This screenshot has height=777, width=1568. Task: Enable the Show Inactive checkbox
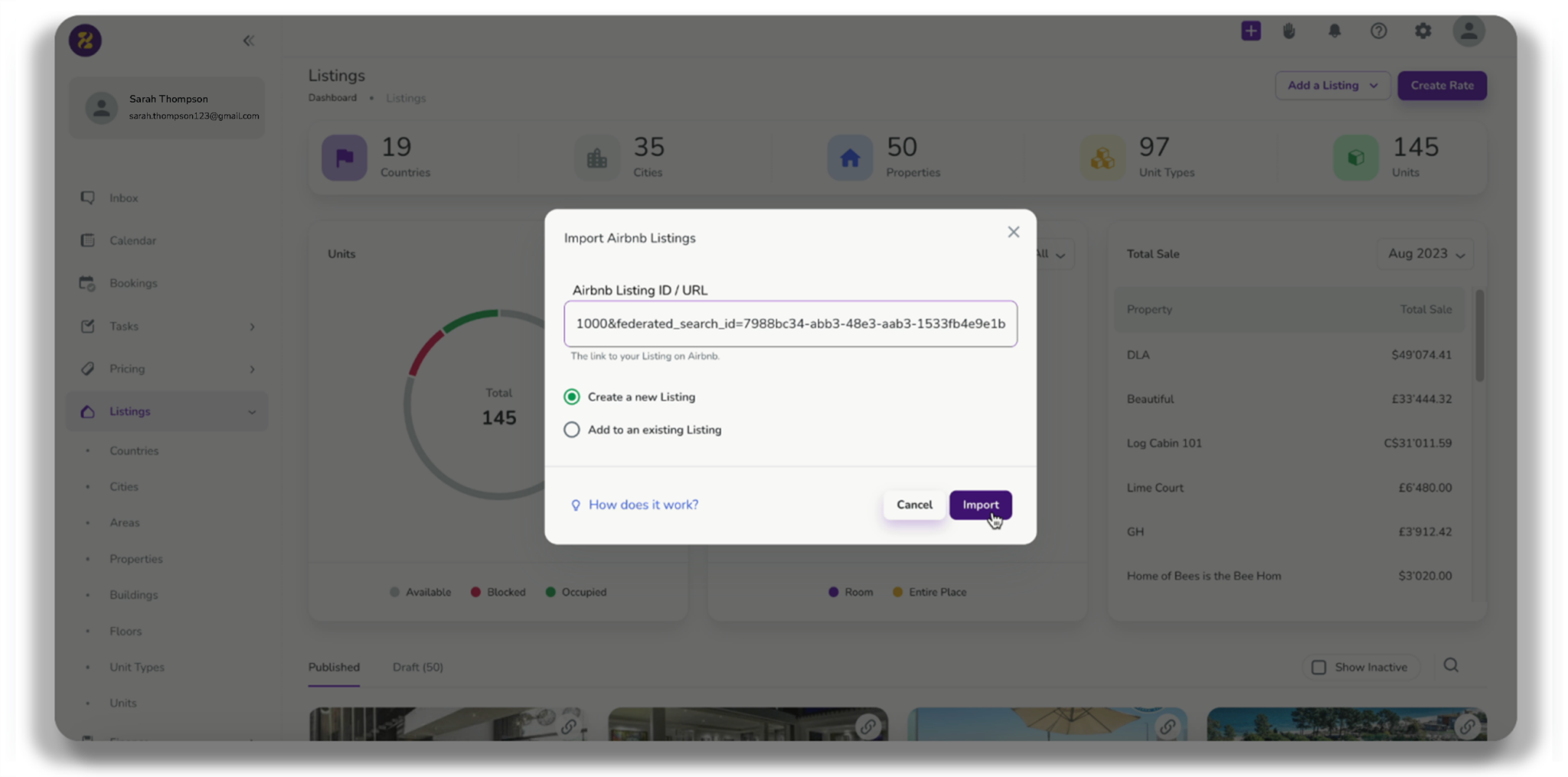(1318, 668)
